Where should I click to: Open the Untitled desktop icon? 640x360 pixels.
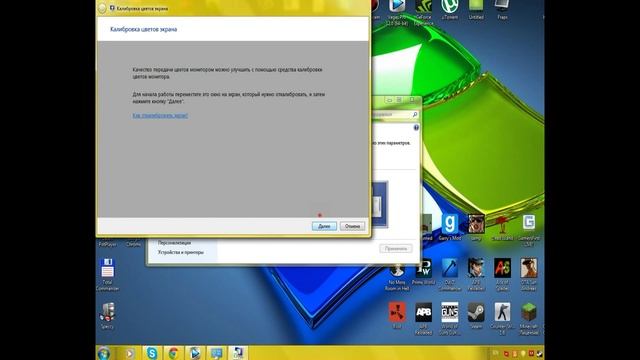pos(476,10)
